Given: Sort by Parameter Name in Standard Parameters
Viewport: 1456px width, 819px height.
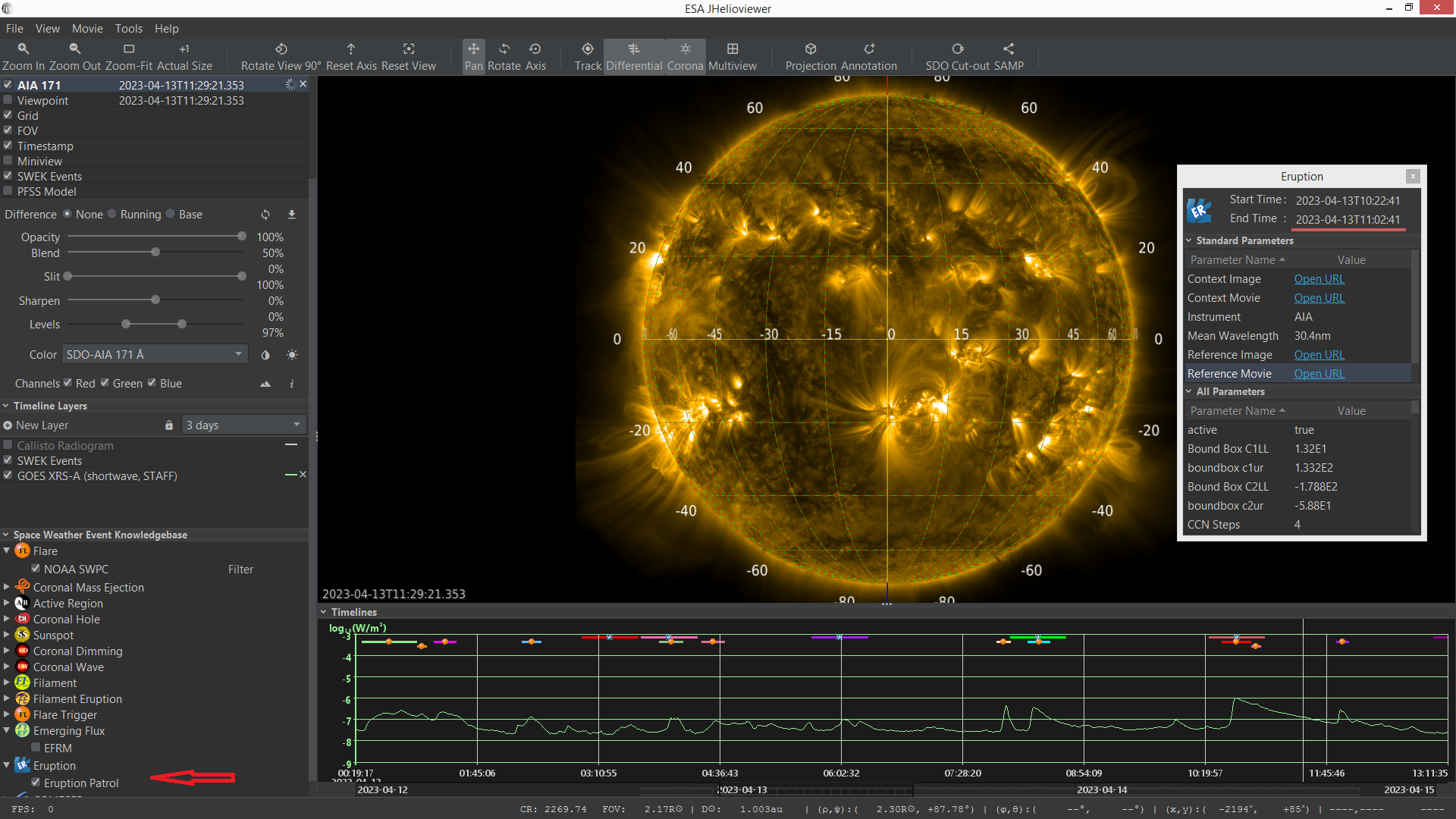Looking at the screenshot, I should tap(1238, 260).
